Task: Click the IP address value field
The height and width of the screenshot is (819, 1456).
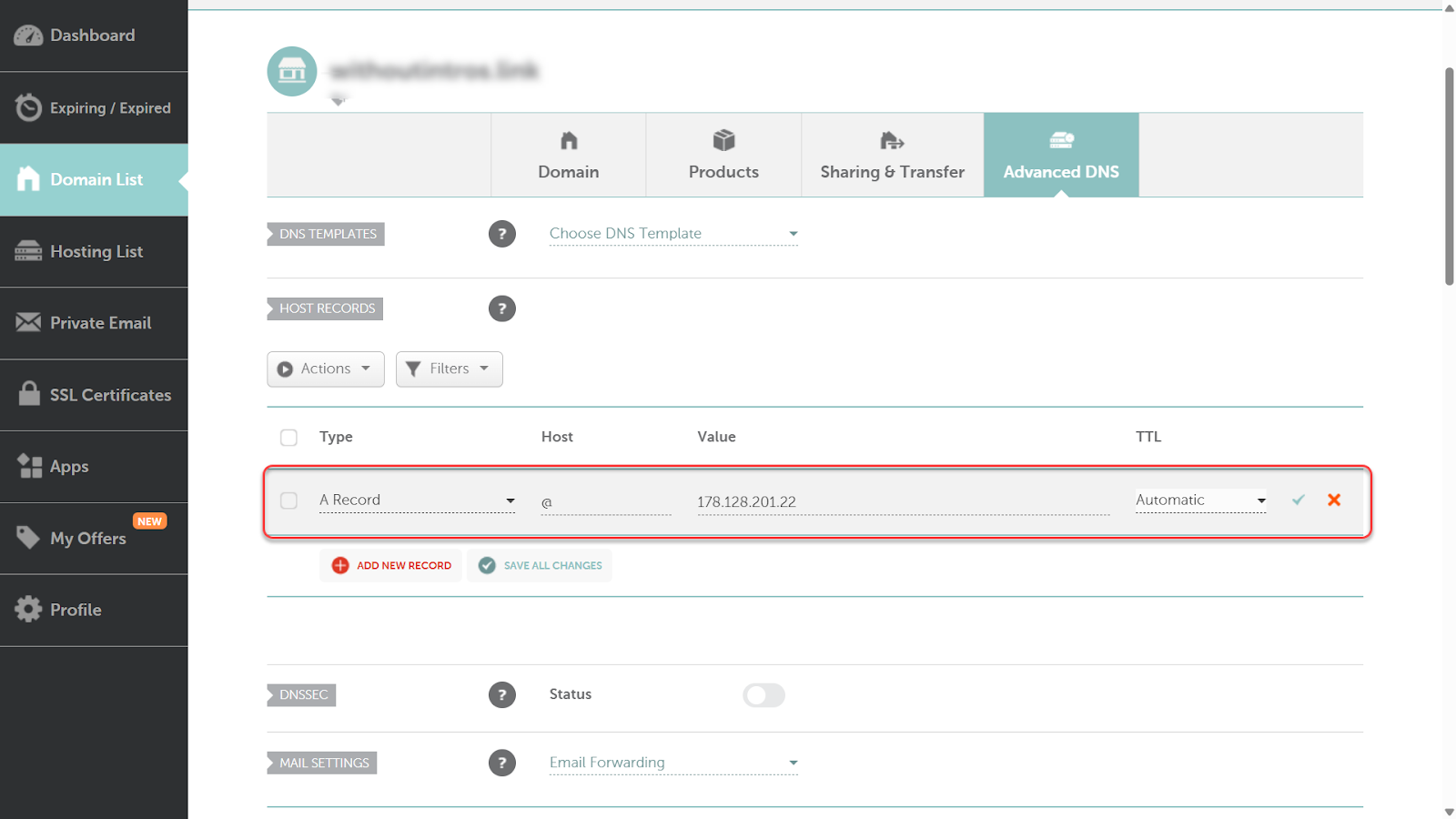Action: (901, 501)
